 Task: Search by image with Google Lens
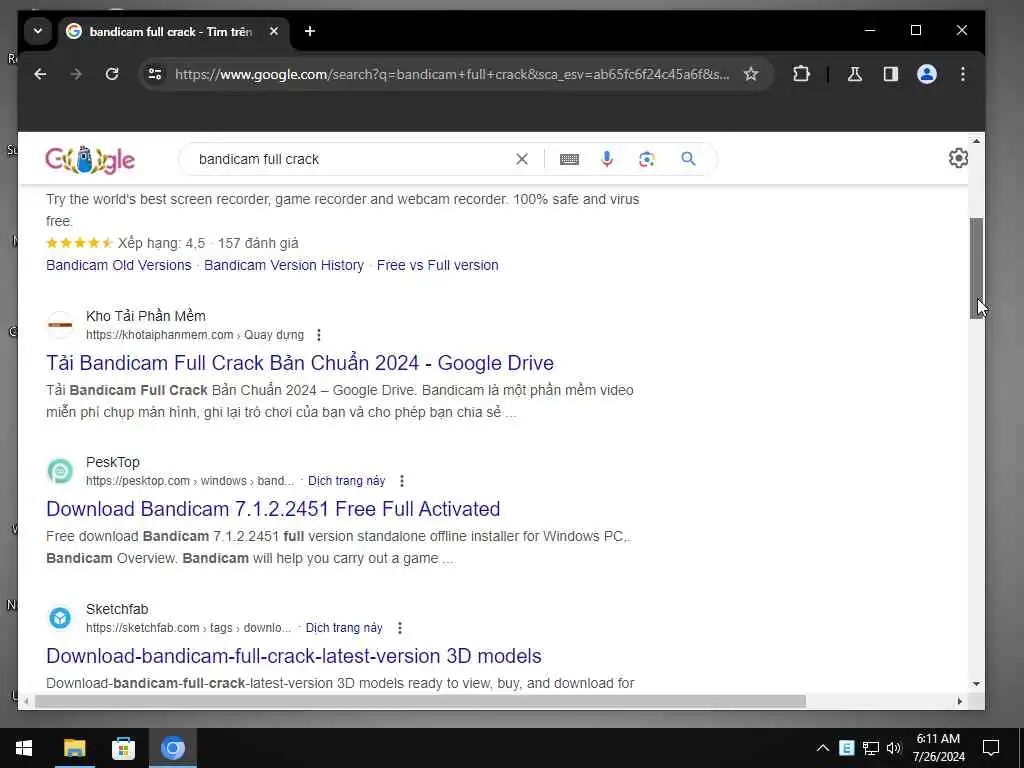[647, 159]
